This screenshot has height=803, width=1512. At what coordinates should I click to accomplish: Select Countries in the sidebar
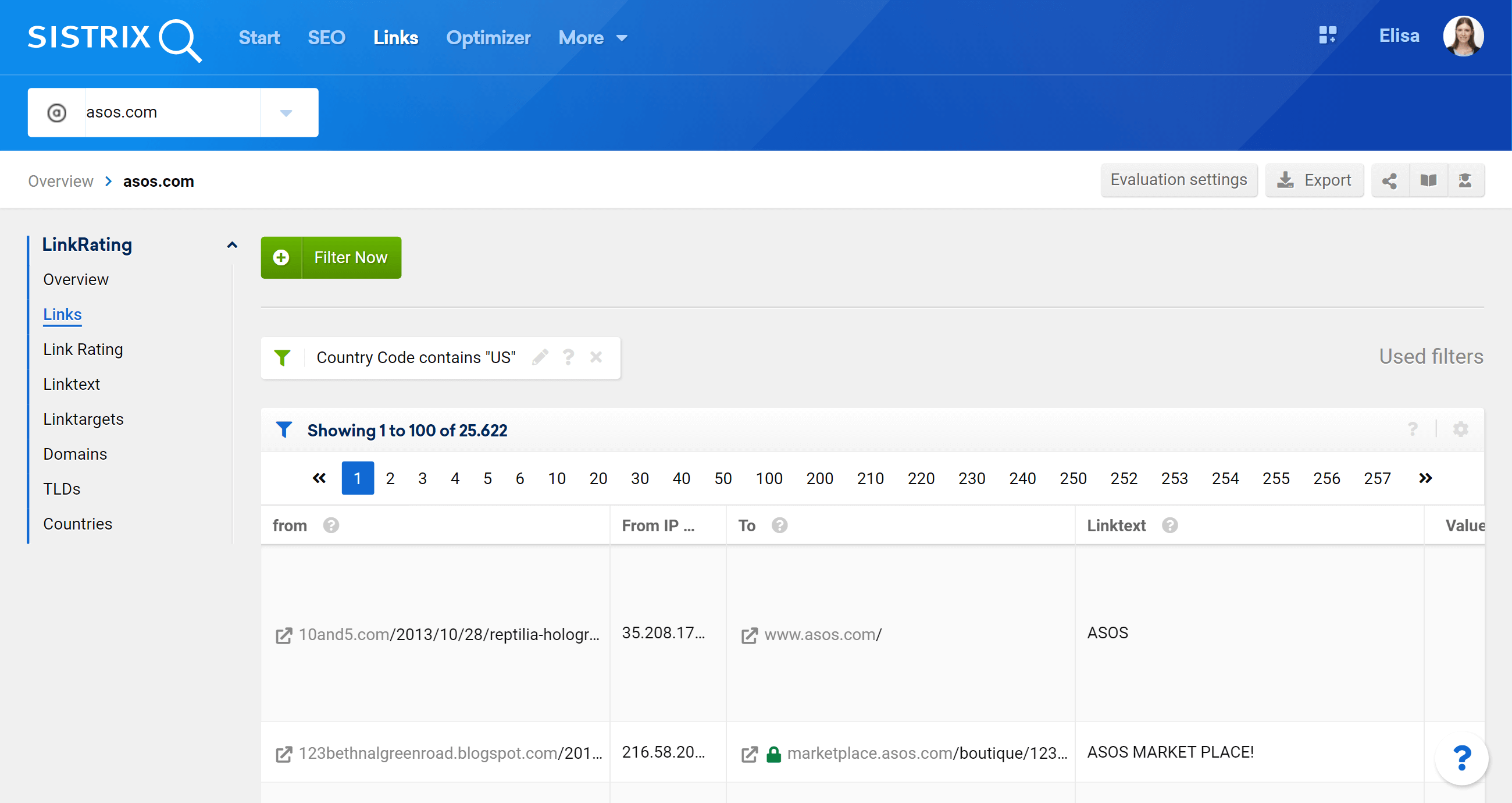[77, 523]
